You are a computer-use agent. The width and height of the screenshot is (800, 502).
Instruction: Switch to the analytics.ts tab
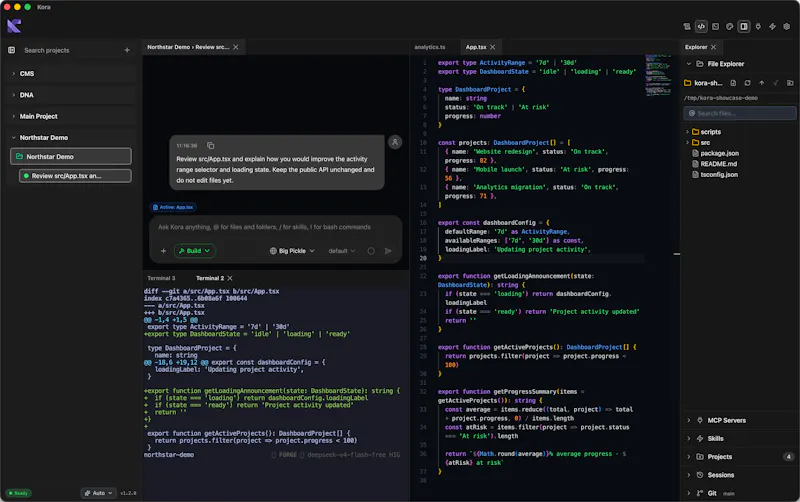pos(430,47)
